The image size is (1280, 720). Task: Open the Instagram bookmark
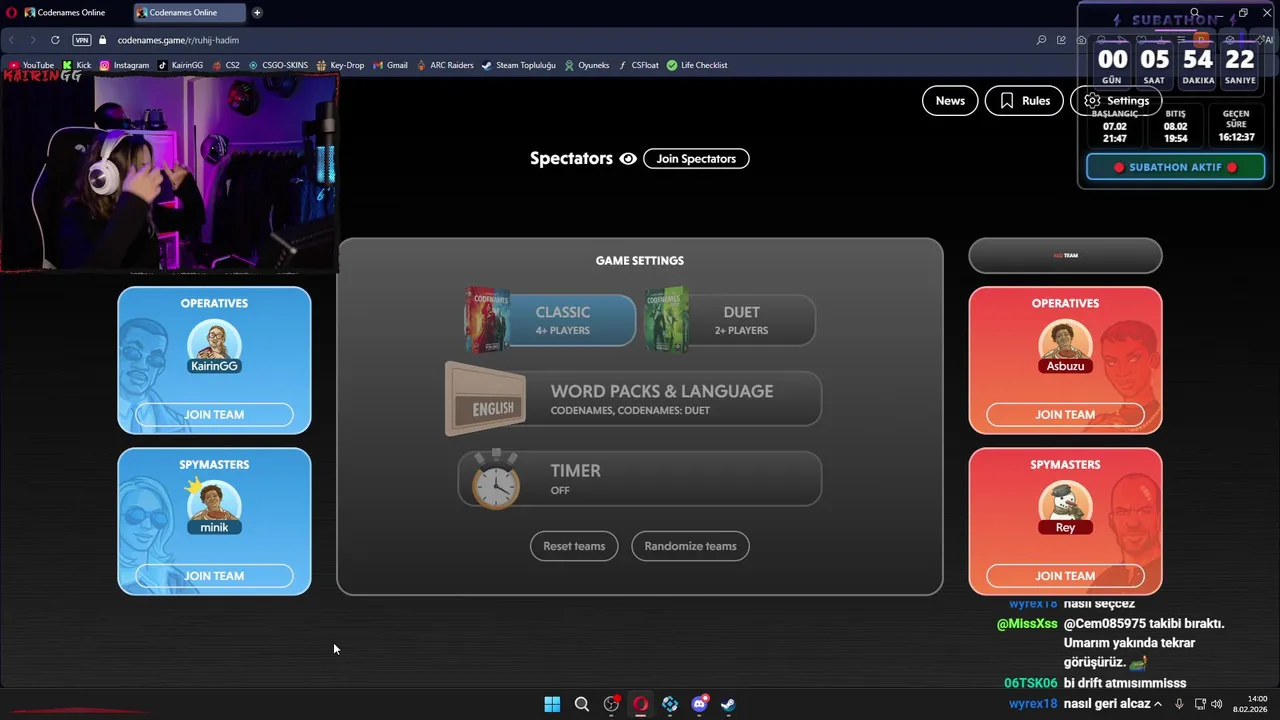pos(124,65)
